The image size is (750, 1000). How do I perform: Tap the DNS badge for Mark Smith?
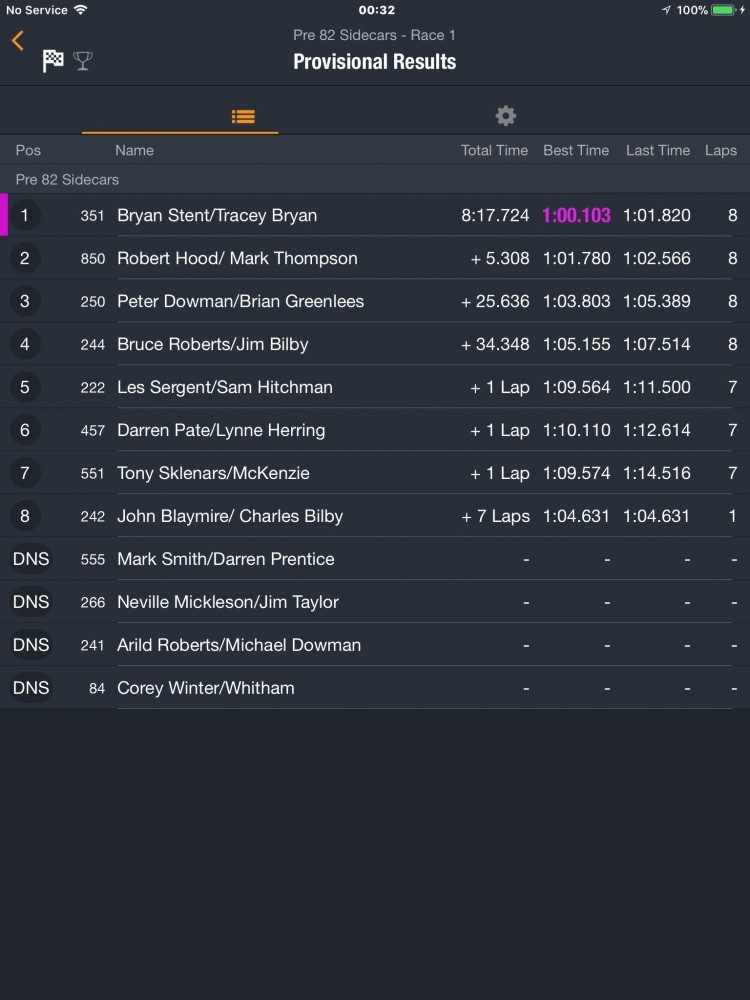tap(31, 559)
